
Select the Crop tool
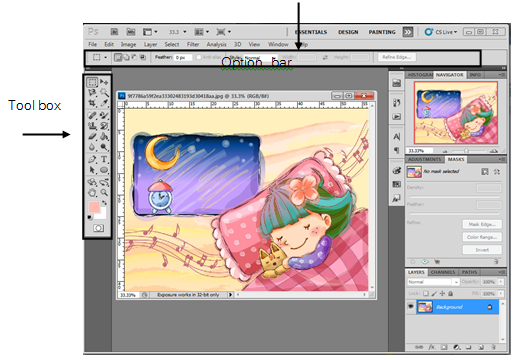pos(92,103)
